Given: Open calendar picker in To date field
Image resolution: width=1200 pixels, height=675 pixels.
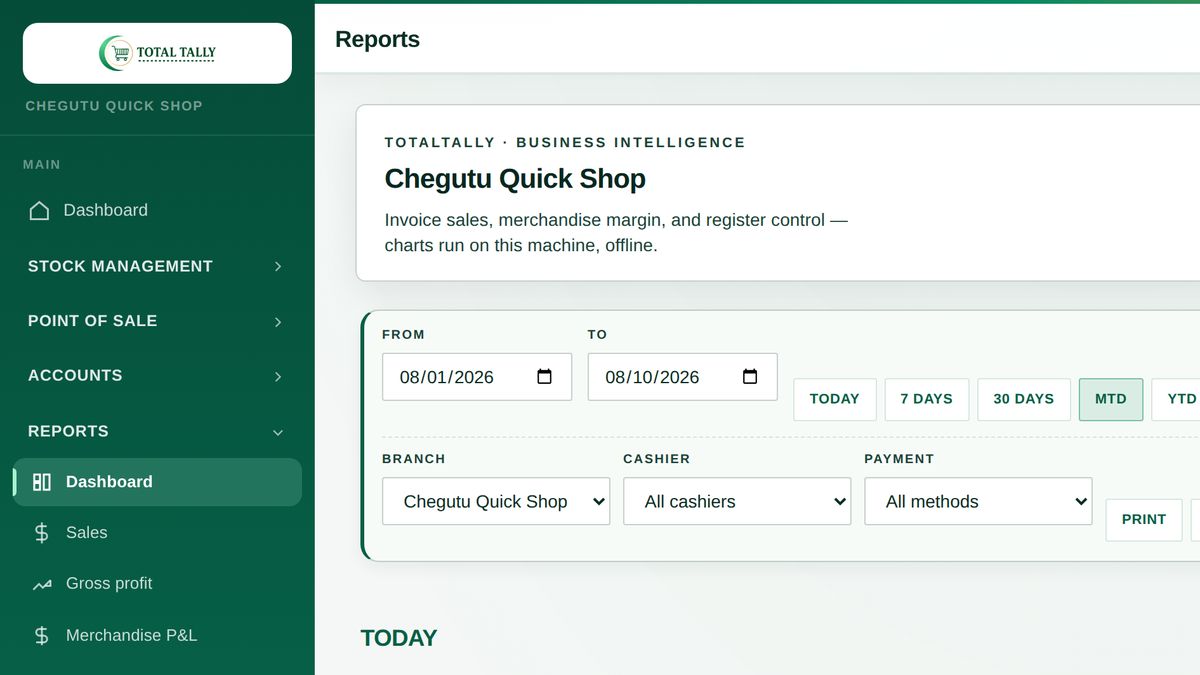Looking at the screenshot, I should (750, 377).
